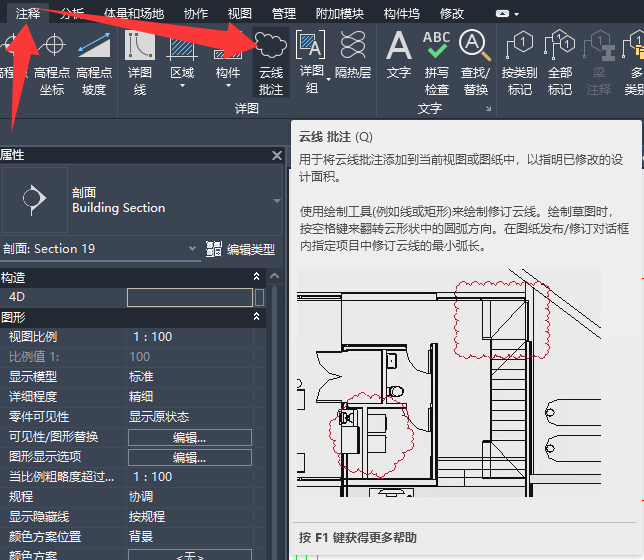Click the 全部标记 tag all tool
The height and width of the screenshot is (560, 644).
pyautogui.click(x=560, y=63)
